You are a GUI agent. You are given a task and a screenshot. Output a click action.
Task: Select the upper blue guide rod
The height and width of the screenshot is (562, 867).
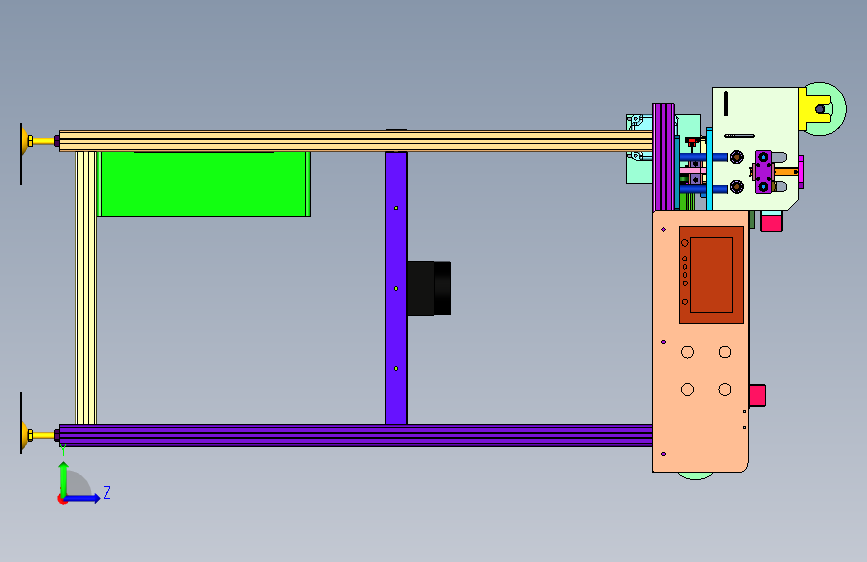[704, 157]
